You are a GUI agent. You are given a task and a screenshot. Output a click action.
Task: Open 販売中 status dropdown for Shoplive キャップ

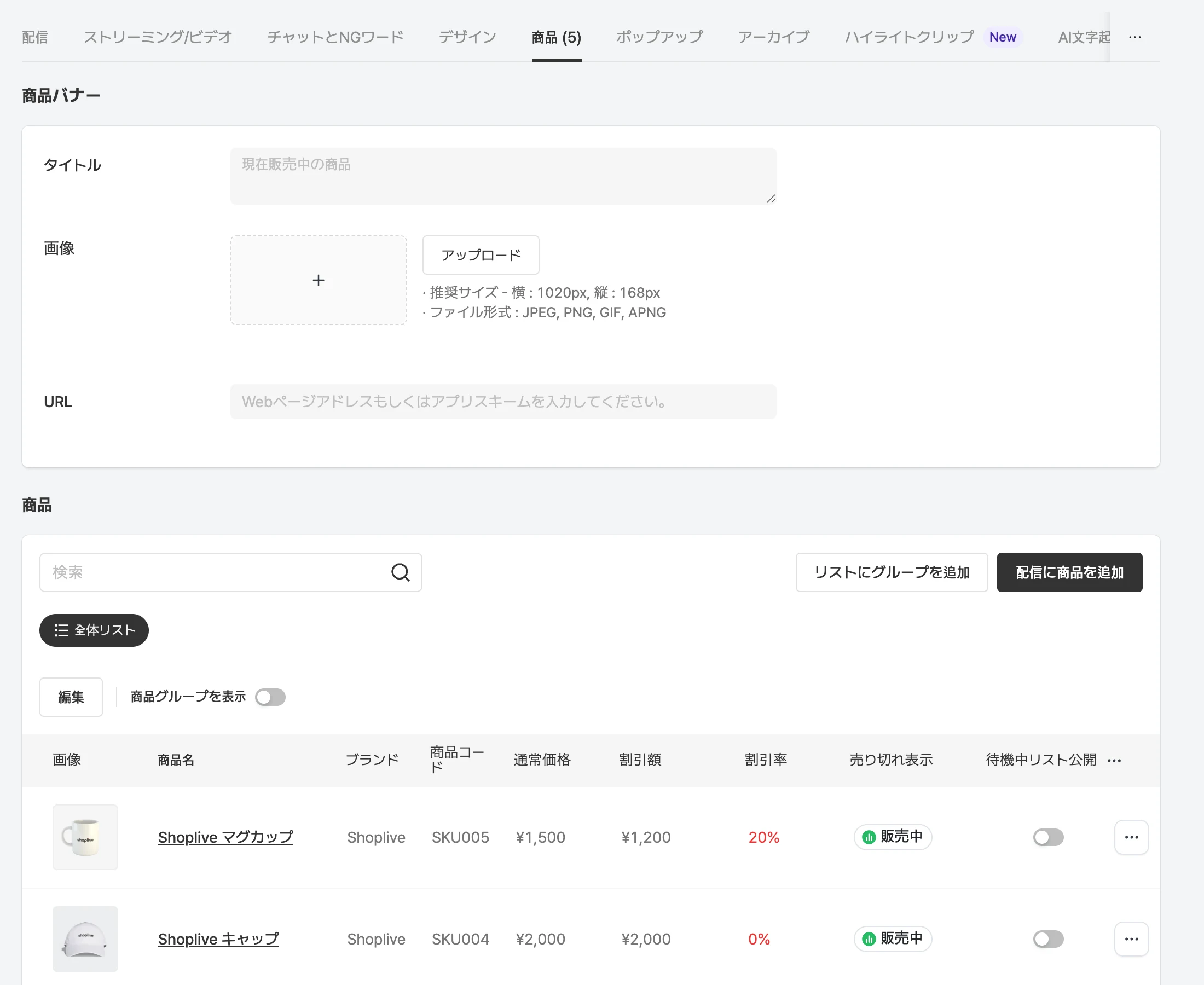(x=893, y=938)
